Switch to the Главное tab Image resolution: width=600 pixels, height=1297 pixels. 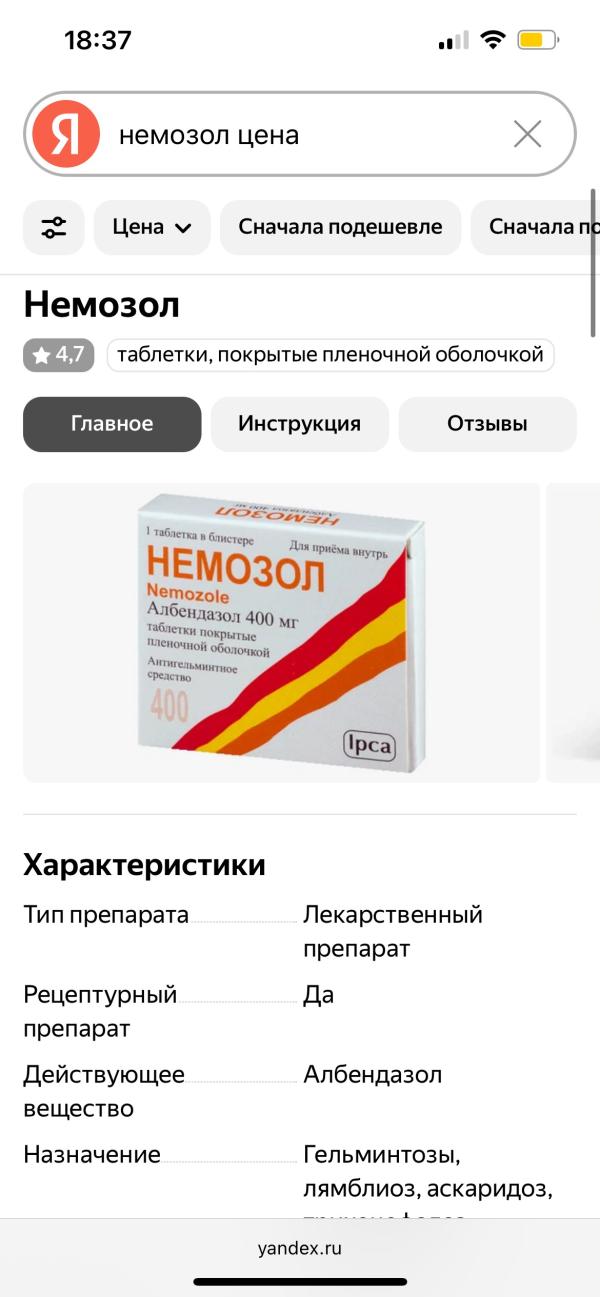pyautogui.click(x=112, y=424)
